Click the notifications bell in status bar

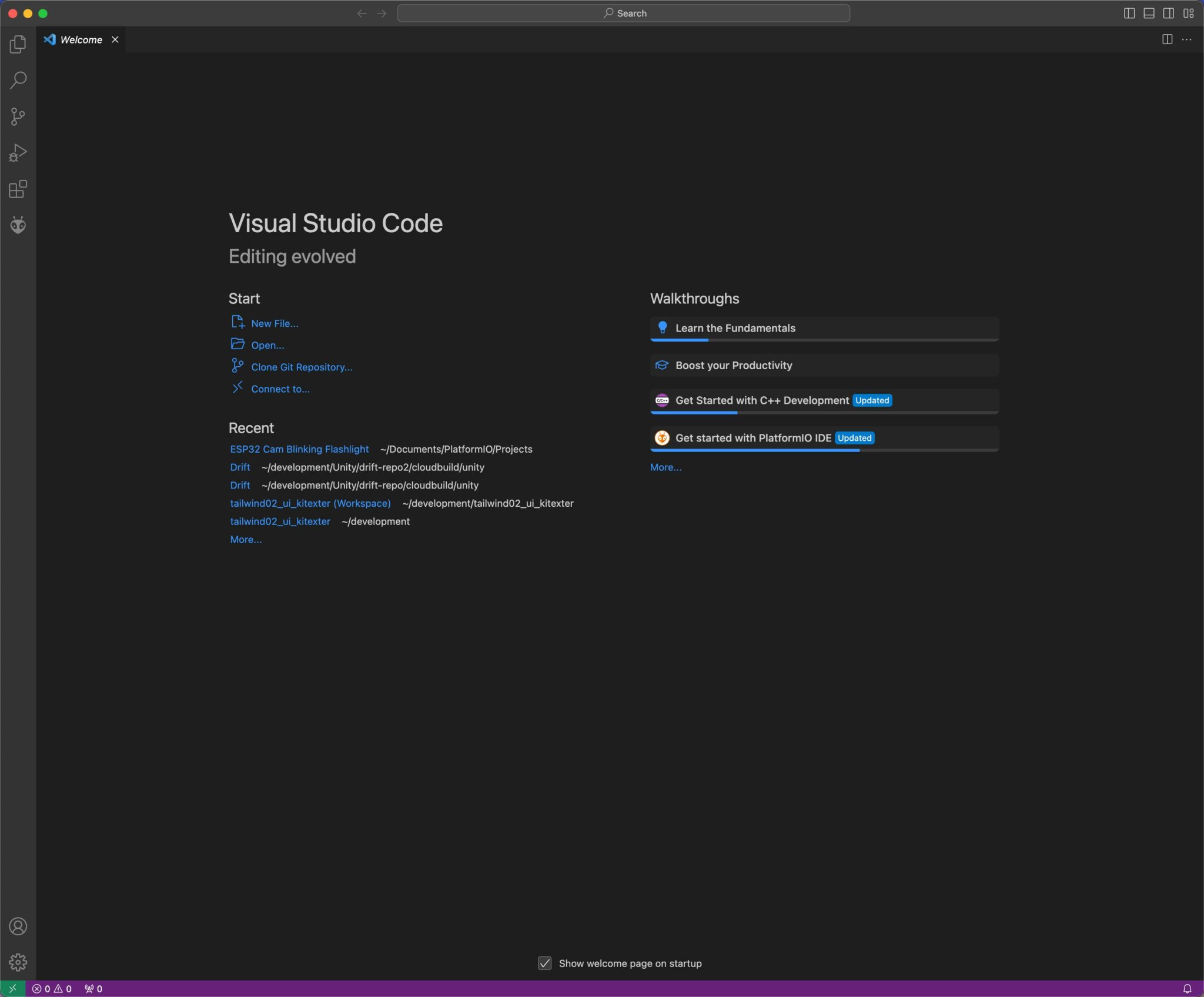point(1187,989)
